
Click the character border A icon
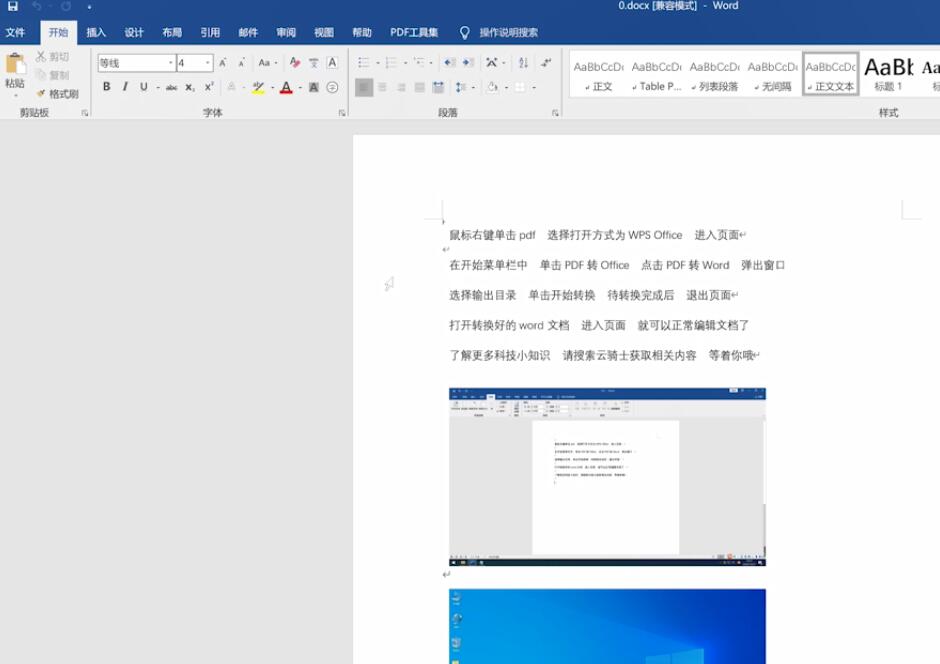[332, 62]
